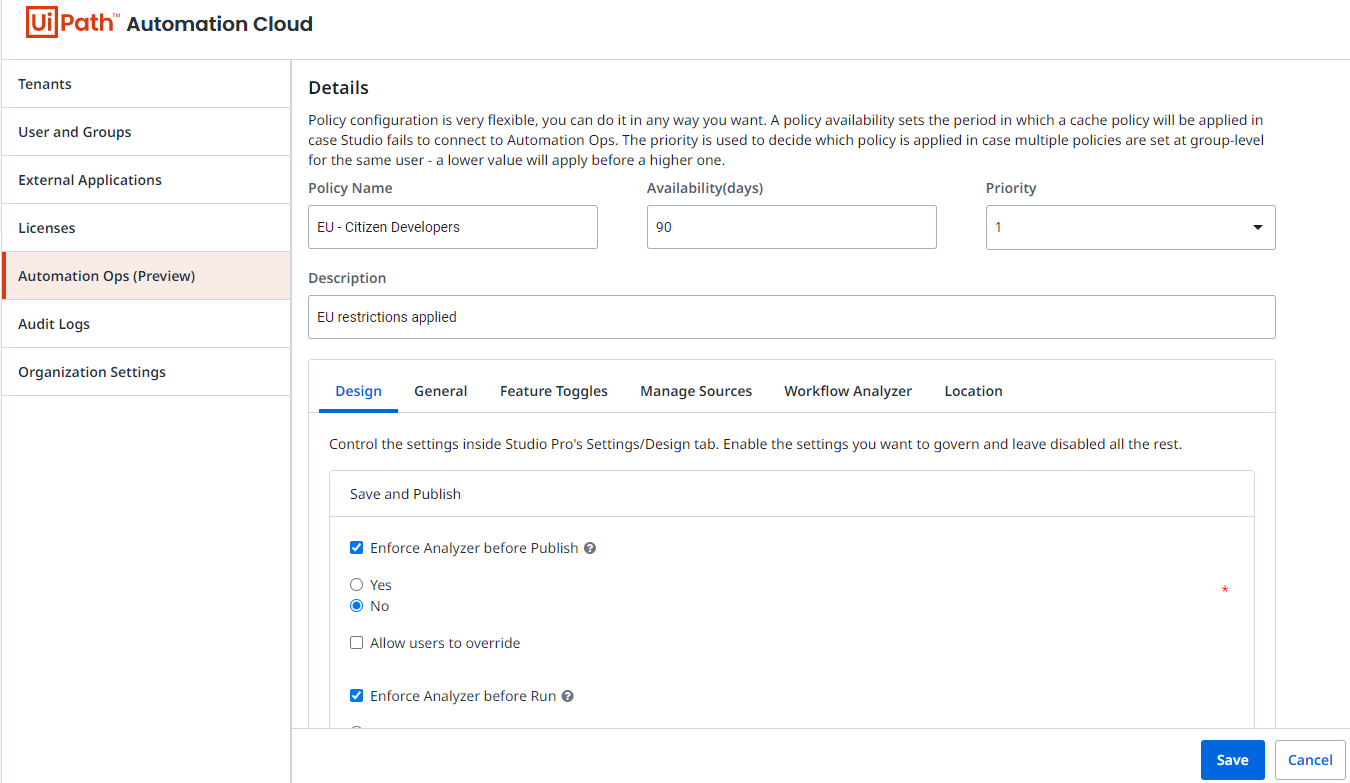Image resolution: width=1350 pixels, height=783 pixels.
Task: Switch to the Design tab
Action: click(x=358, y=391)
